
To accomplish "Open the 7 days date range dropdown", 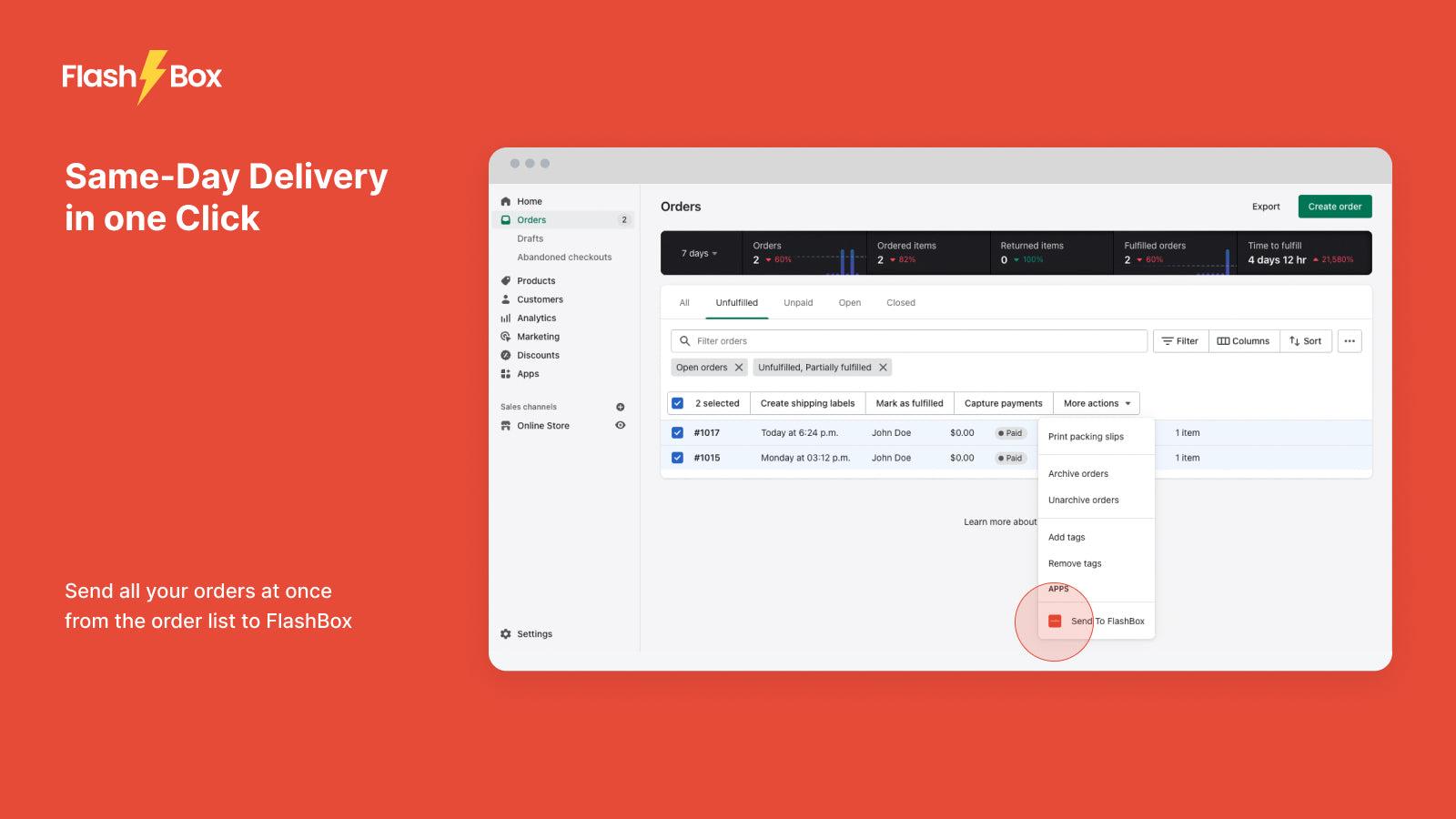I will pos(699,253).
